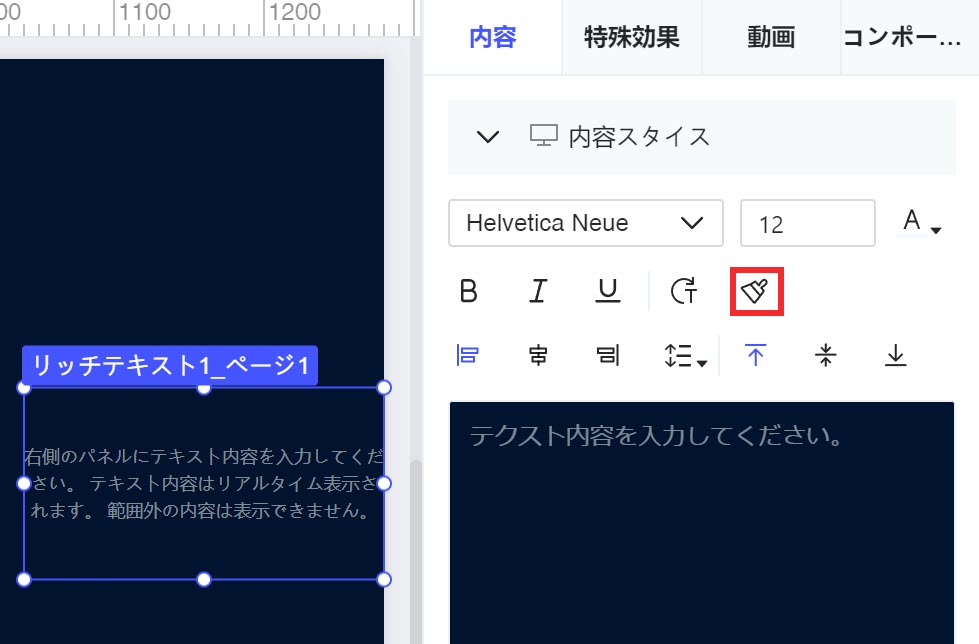Image resolution: width=979 pixels, height=644 pixels.
Task: Click the canvas vertical scrollbar
Action: click(x=415, y=552)
